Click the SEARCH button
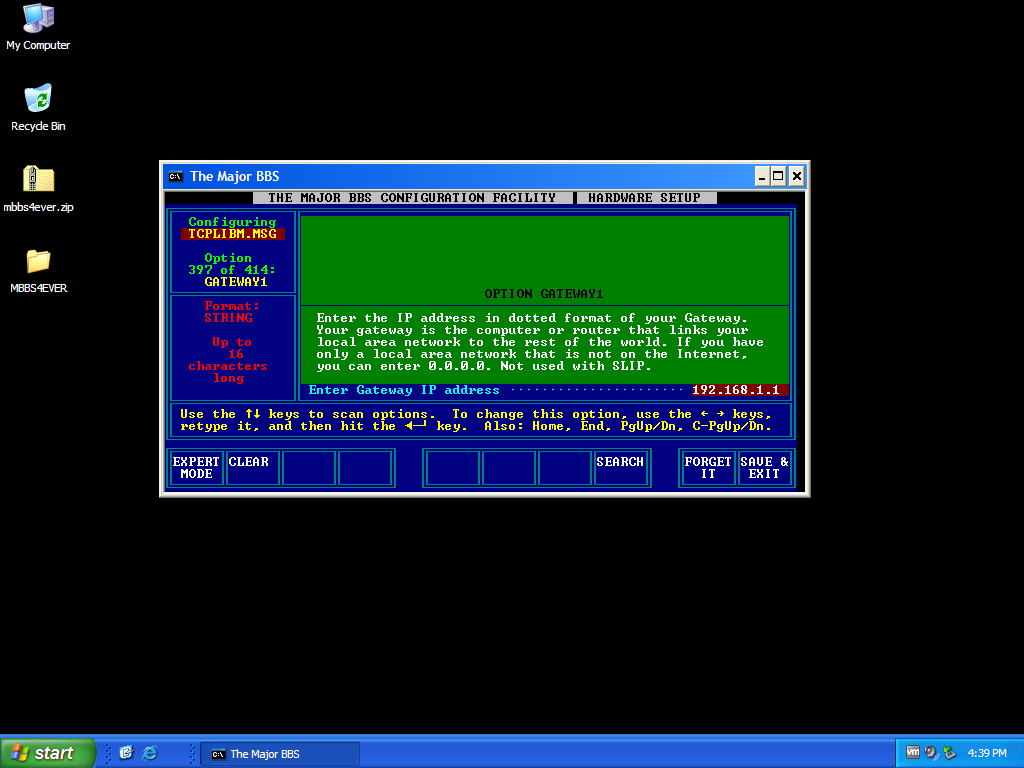 pyautogui.click(x=620, y=467)
